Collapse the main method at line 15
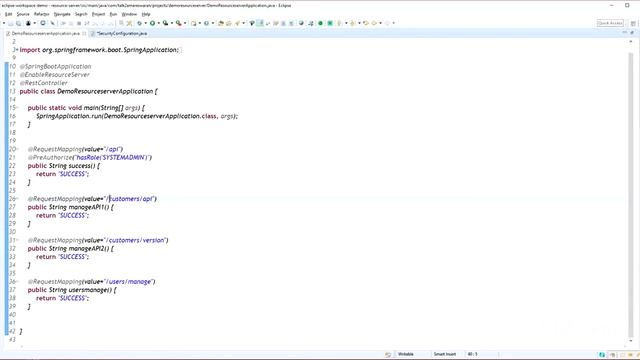Image resolution: width=640 pixels, height=360 pixels. pyautogui.click(x=17, y=108)
